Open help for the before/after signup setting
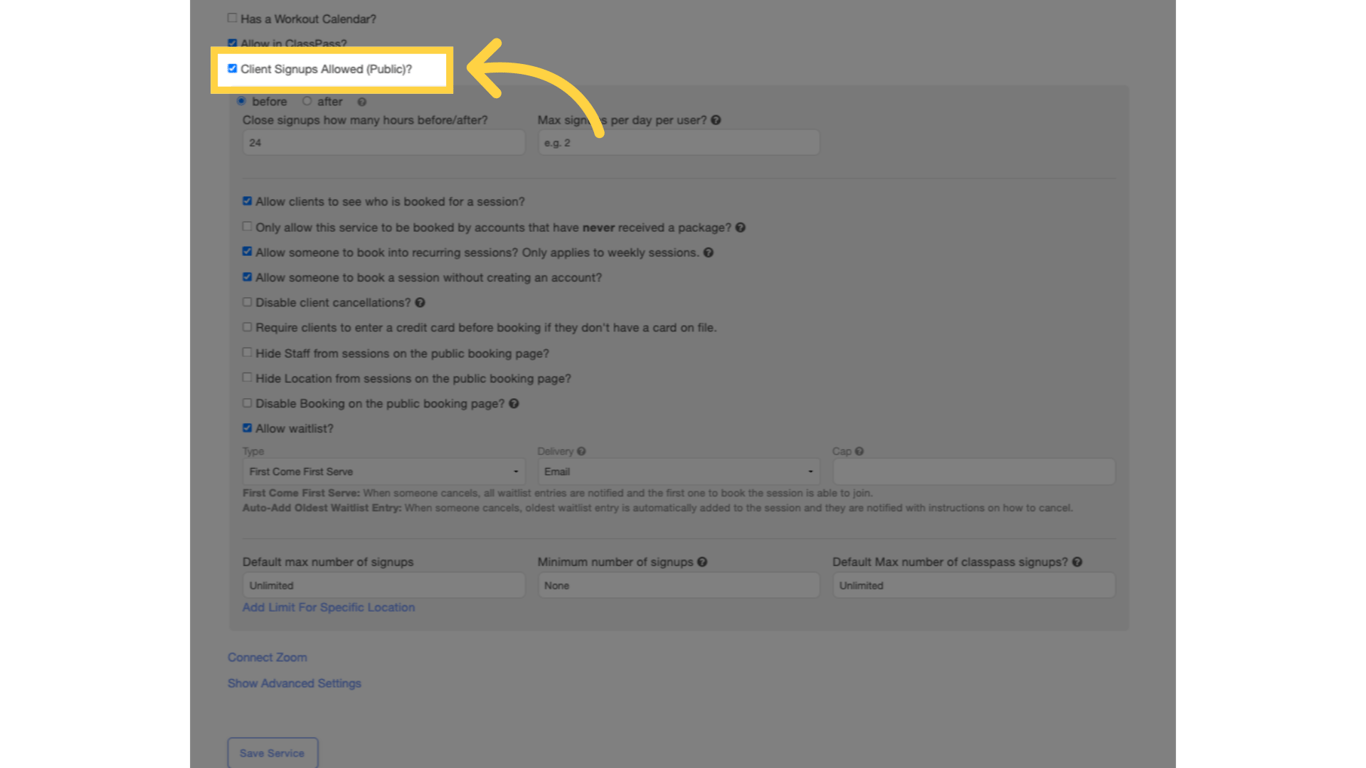 pyautogui.click(x=362, y=101)
